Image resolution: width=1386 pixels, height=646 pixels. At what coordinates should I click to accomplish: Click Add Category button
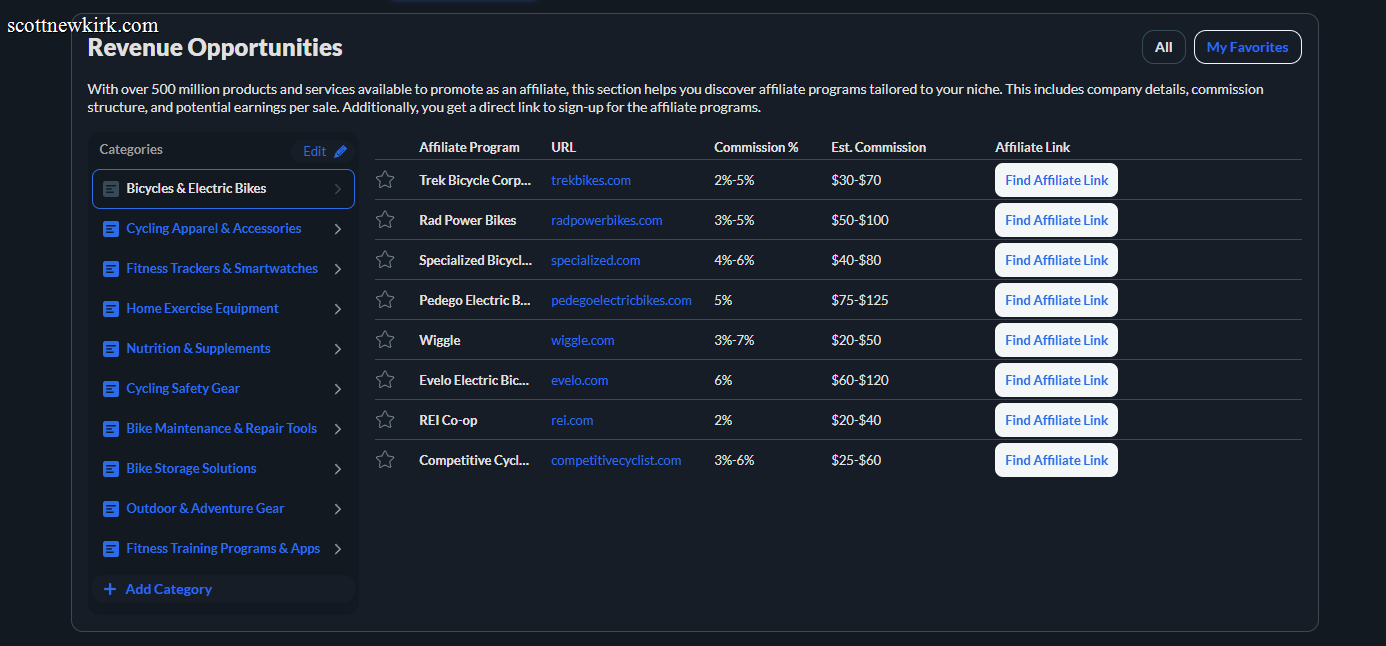223,589
